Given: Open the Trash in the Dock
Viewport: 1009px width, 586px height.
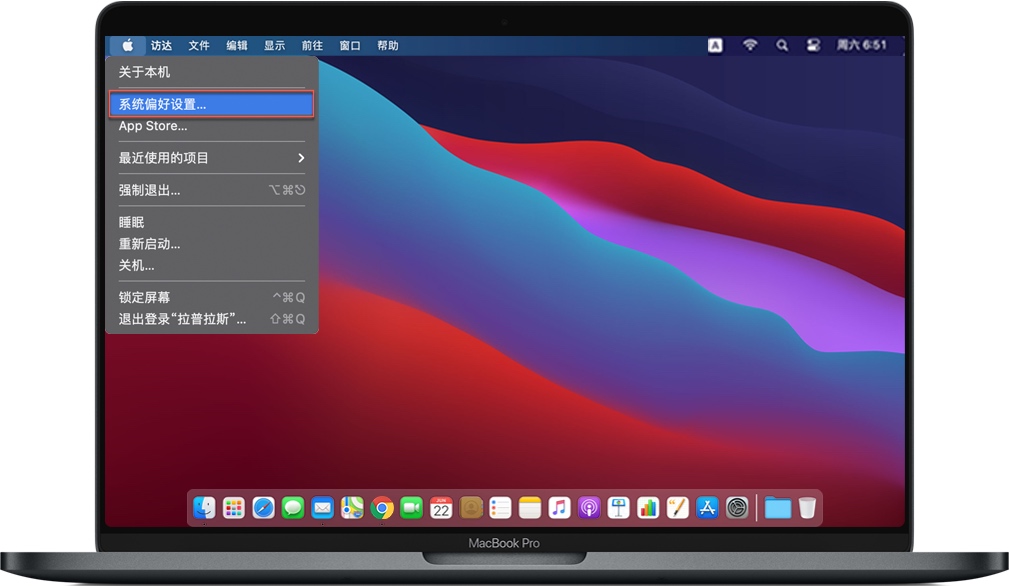Looking at the screenshot, I should (x=807, y=508).
